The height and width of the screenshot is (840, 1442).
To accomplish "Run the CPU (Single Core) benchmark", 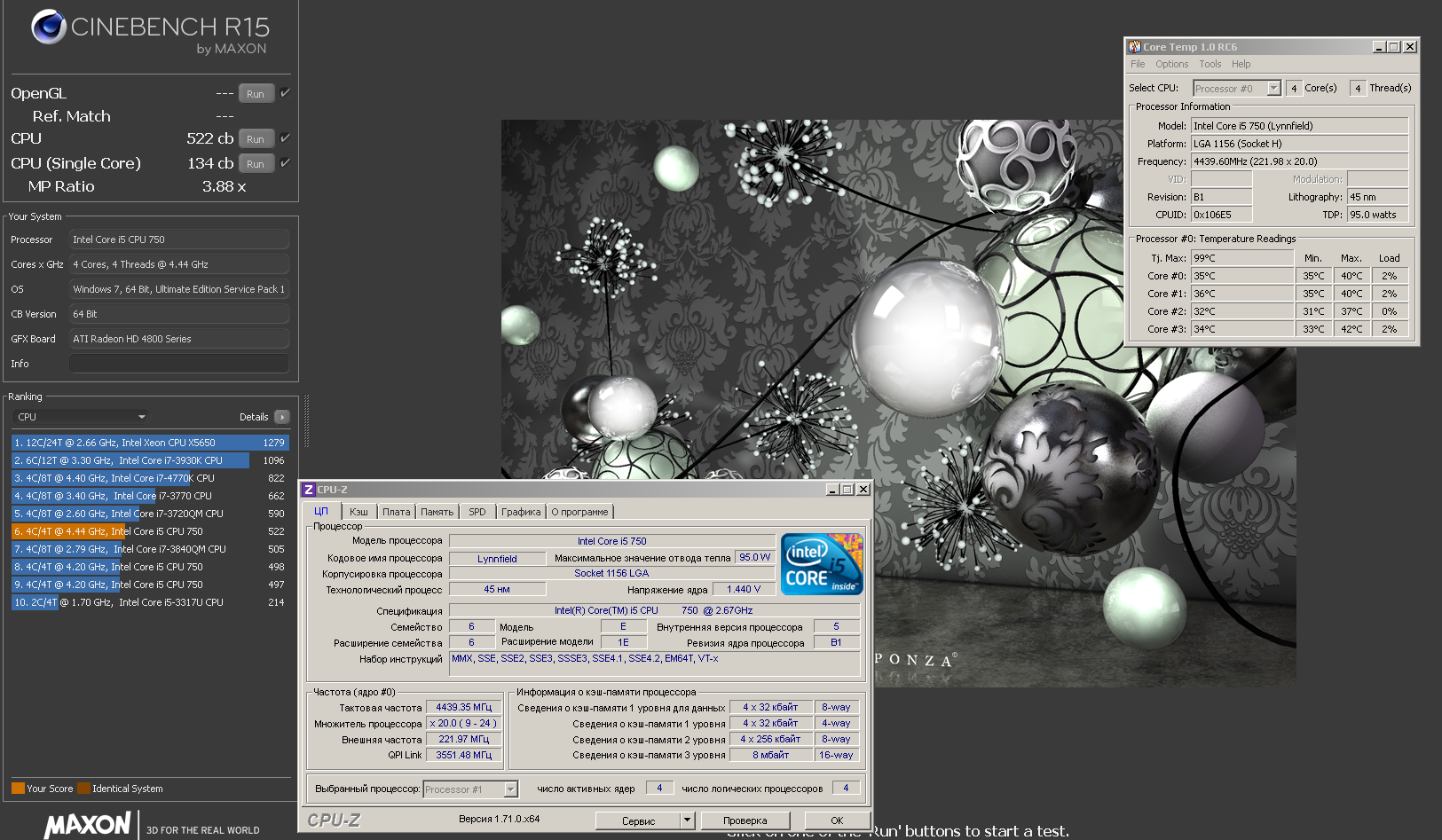I will pyautogui.click(x=256, y=163).
